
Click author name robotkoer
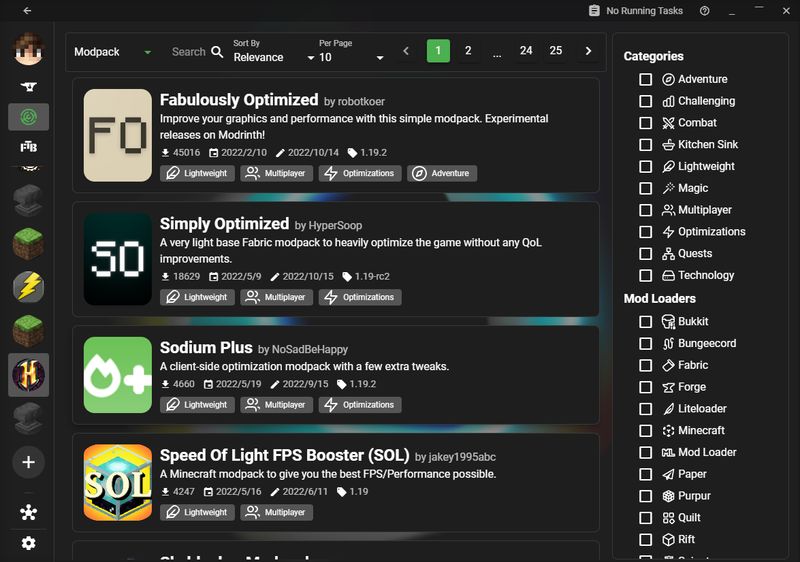[361, 101]
